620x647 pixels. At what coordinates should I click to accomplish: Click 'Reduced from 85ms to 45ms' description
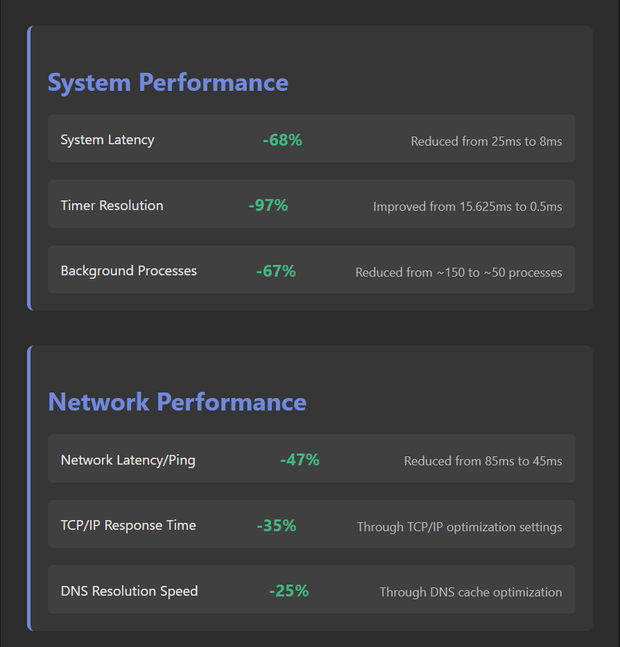coord(483,461)
